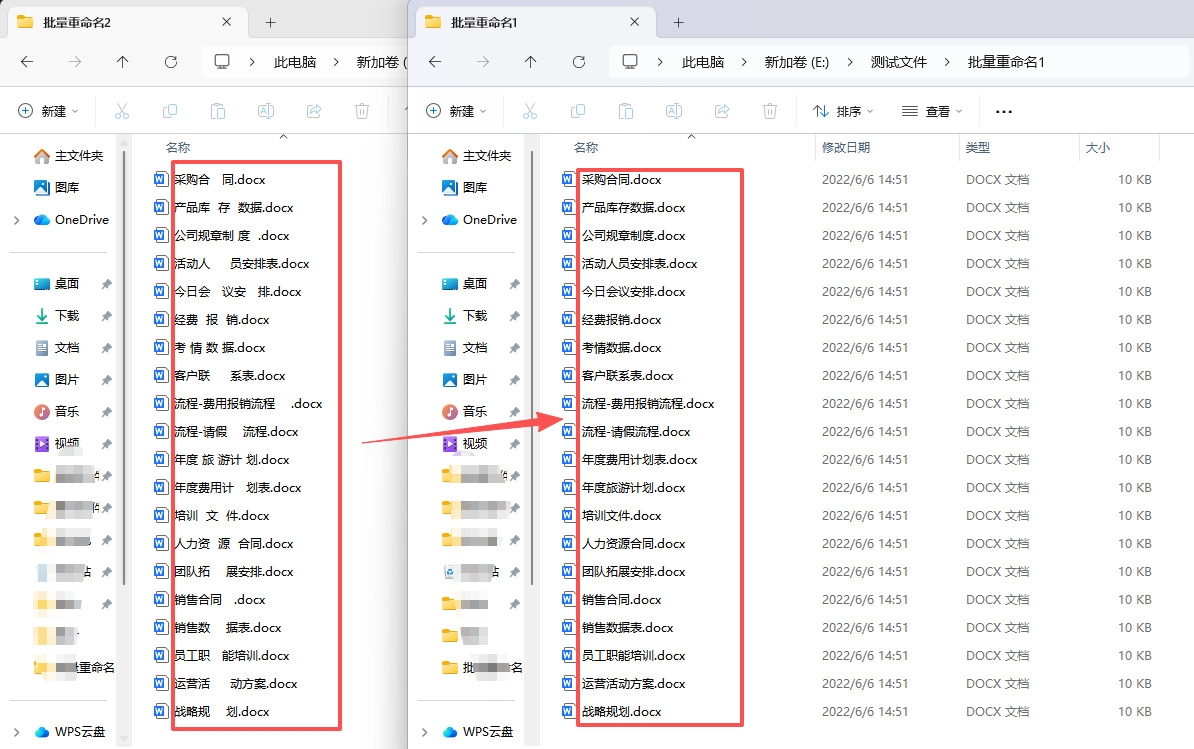Screen dimensions: 1194x749
Task: Open 主文件夹 in 批量重命名1 sidebar
Action: coord(476,156)
